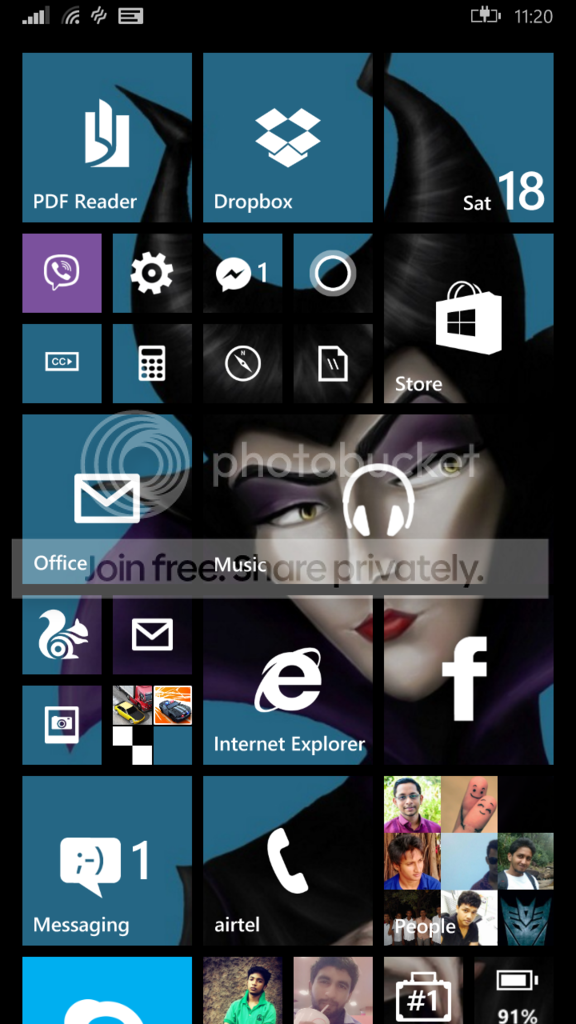Launch UC Browser squirrel tile
The height and width of the screenshot is (1024, 576).
[x=62, y=634]
